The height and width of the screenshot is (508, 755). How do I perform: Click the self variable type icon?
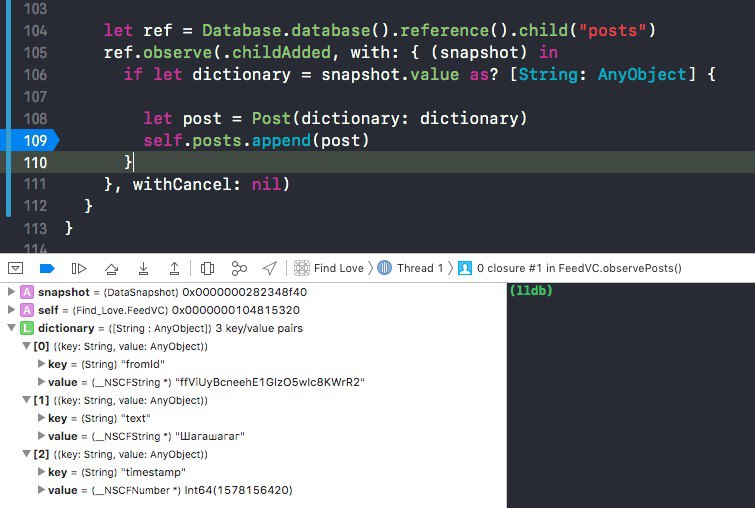pyautogui.click(x=27, y=310)
